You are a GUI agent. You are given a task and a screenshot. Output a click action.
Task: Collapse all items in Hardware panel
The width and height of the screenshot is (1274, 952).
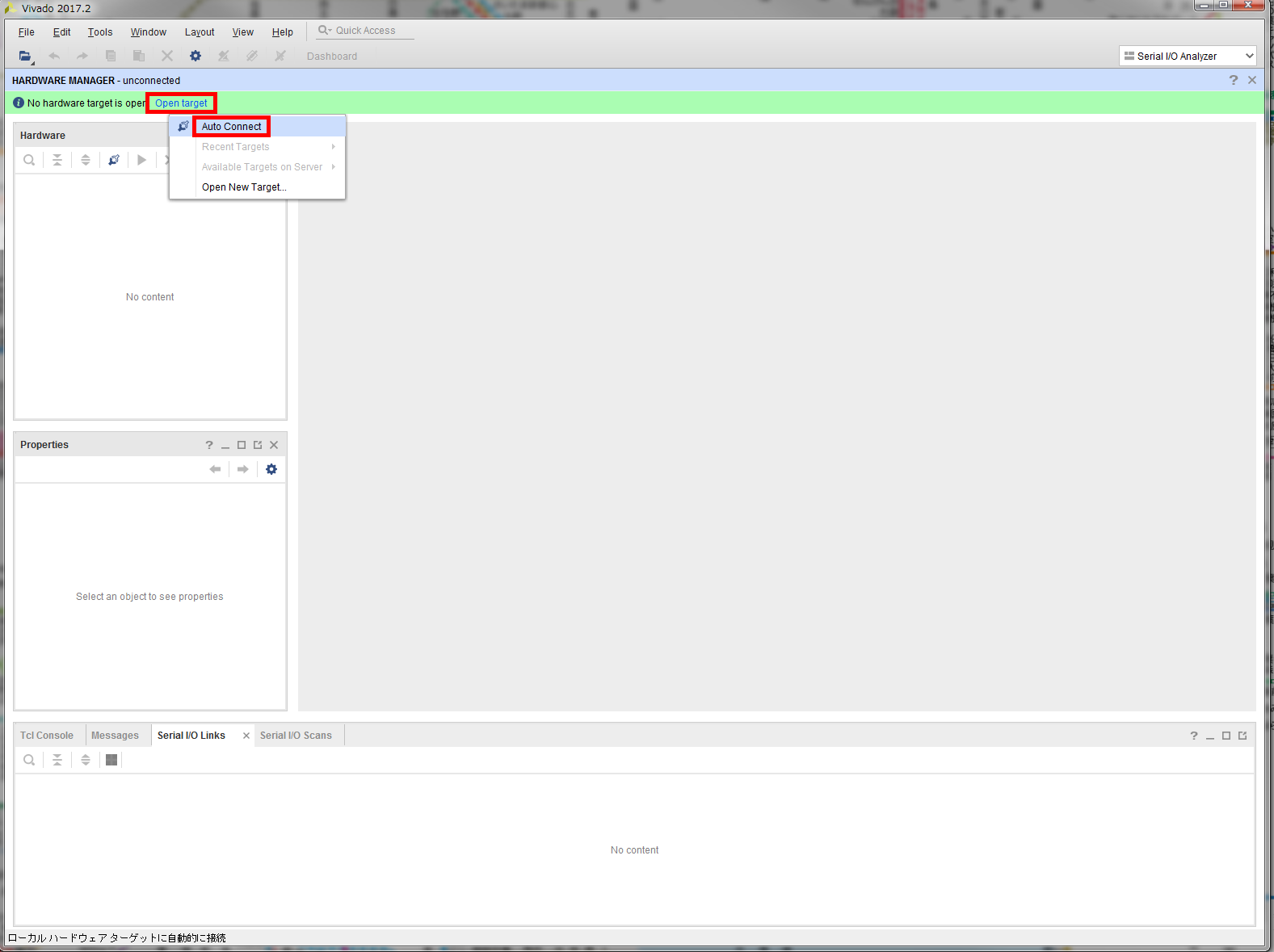[57, 160]
